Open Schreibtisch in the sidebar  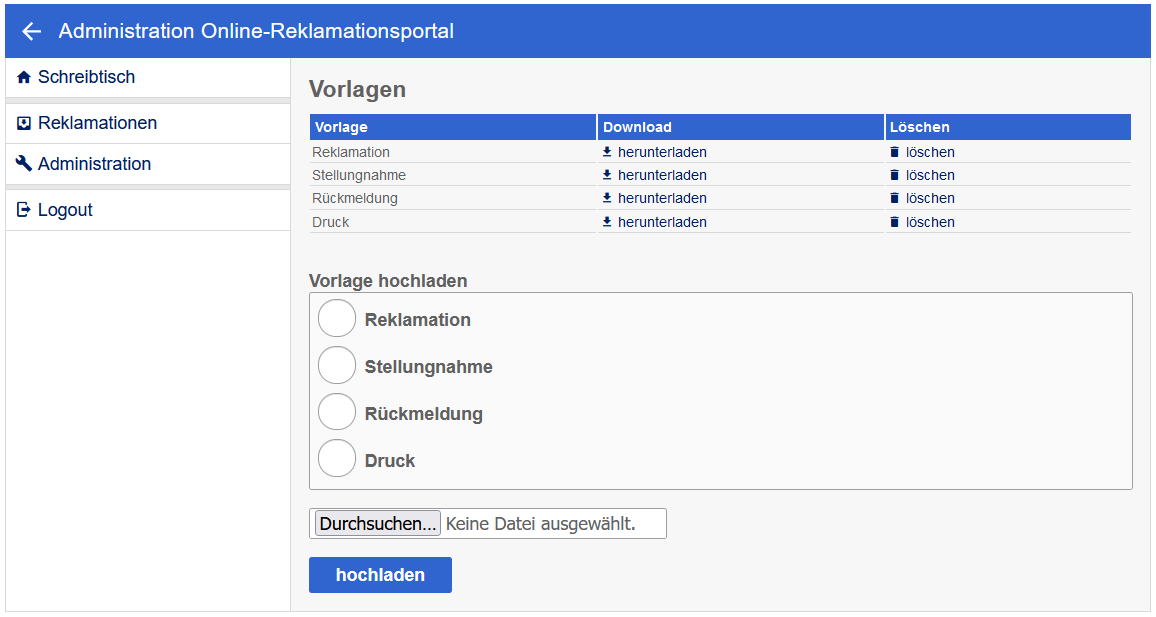tap(86, 77)
